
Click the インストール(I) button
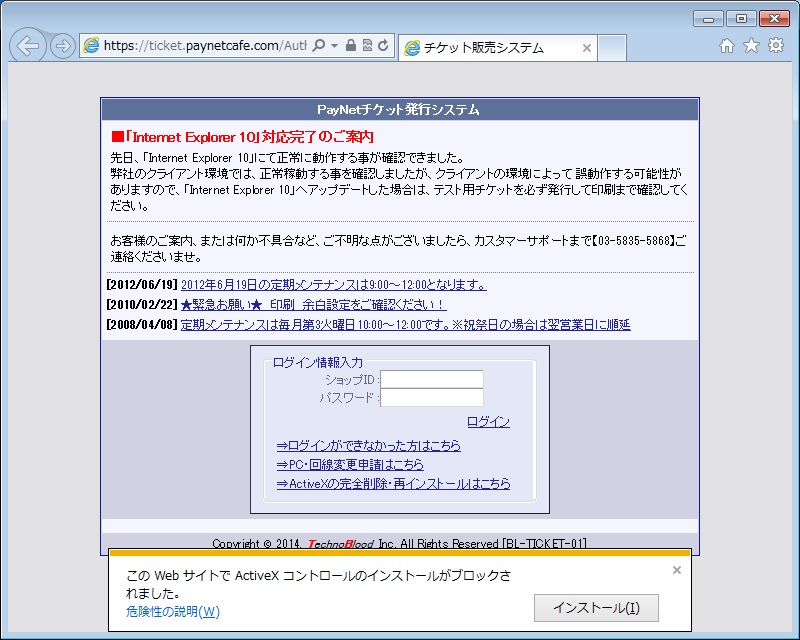pos(596,608)
